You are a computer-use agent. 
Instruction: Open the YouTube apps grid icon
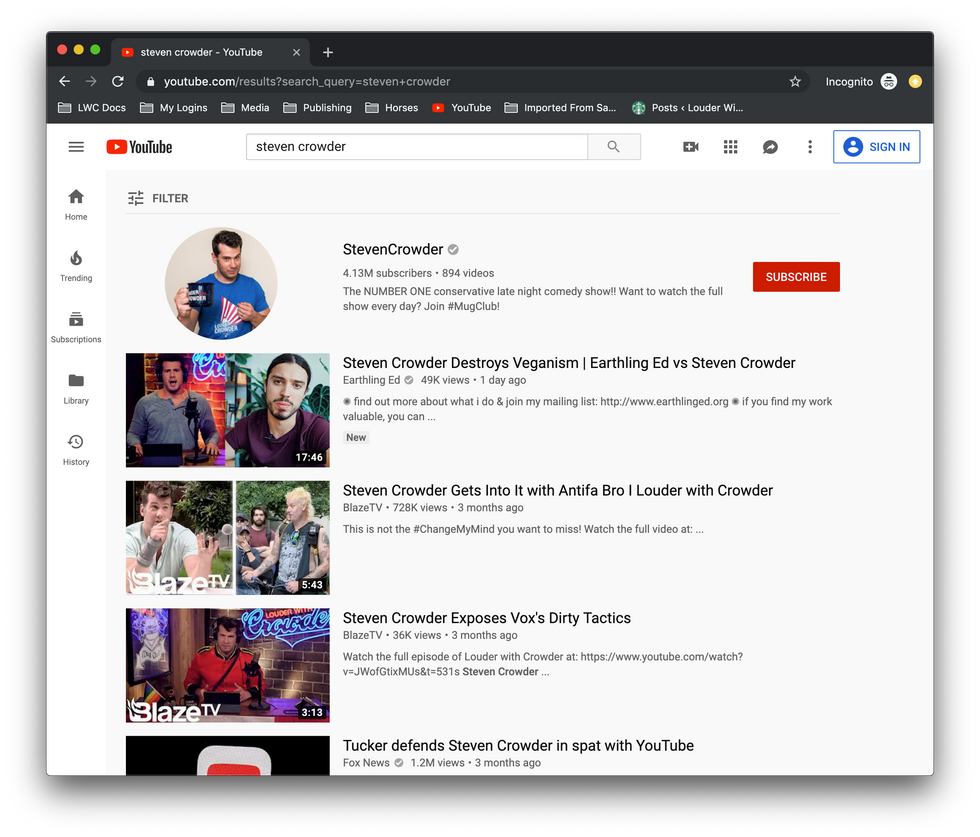(x=731, y=147)
